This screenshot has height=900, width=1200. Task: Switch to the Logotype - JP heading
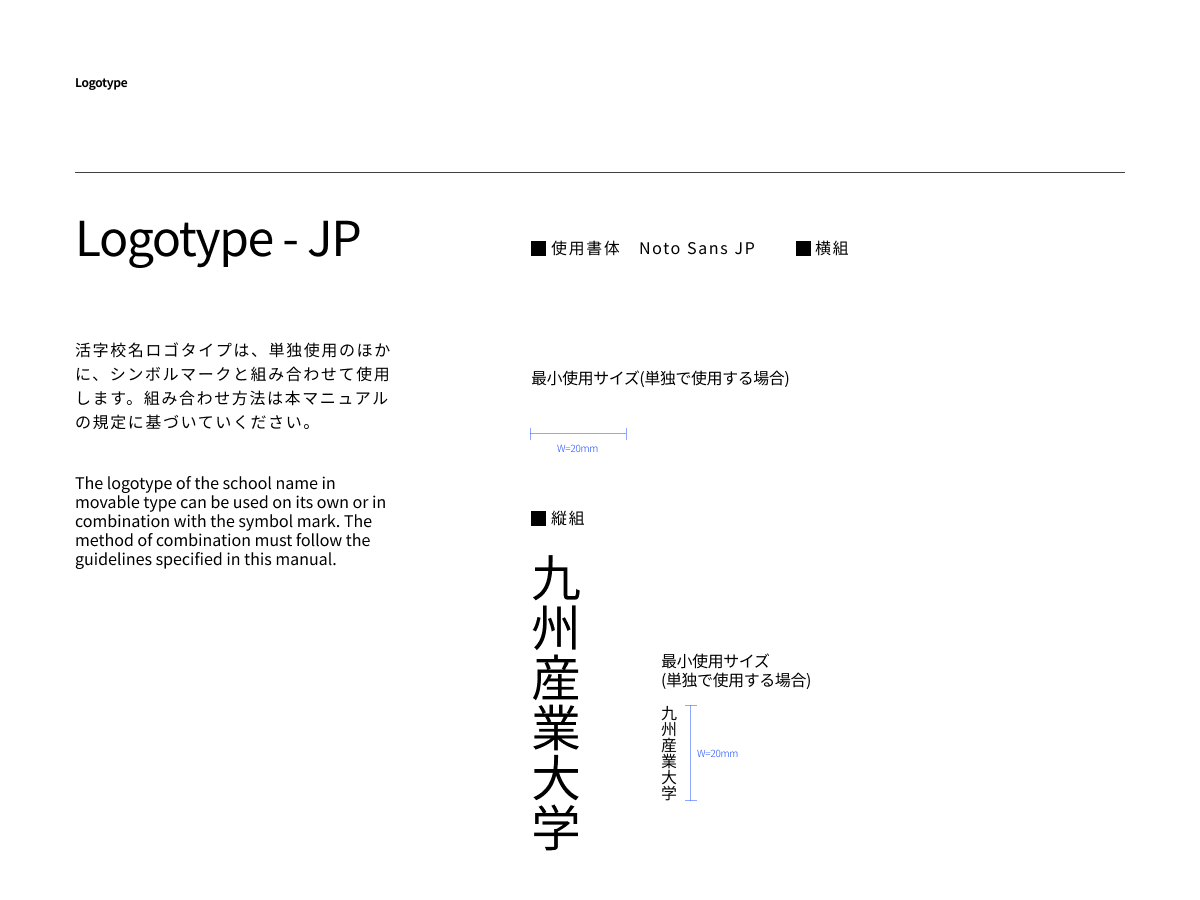click(218, 238)
